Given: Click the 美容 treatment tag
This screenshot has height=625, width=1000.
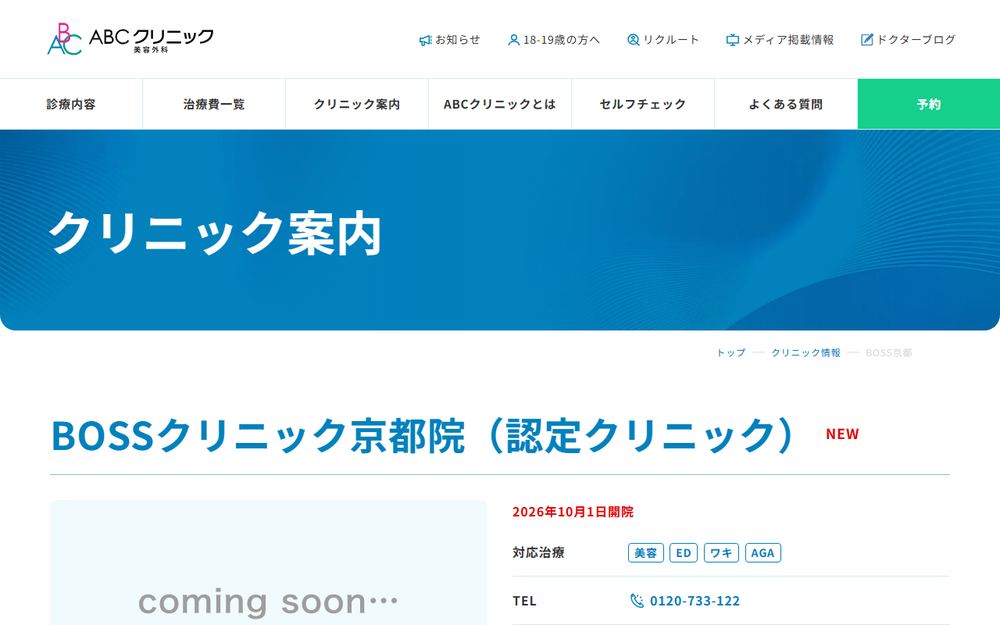Looking at the screenshot, I should pyautogui.click(x=646, y=553).
